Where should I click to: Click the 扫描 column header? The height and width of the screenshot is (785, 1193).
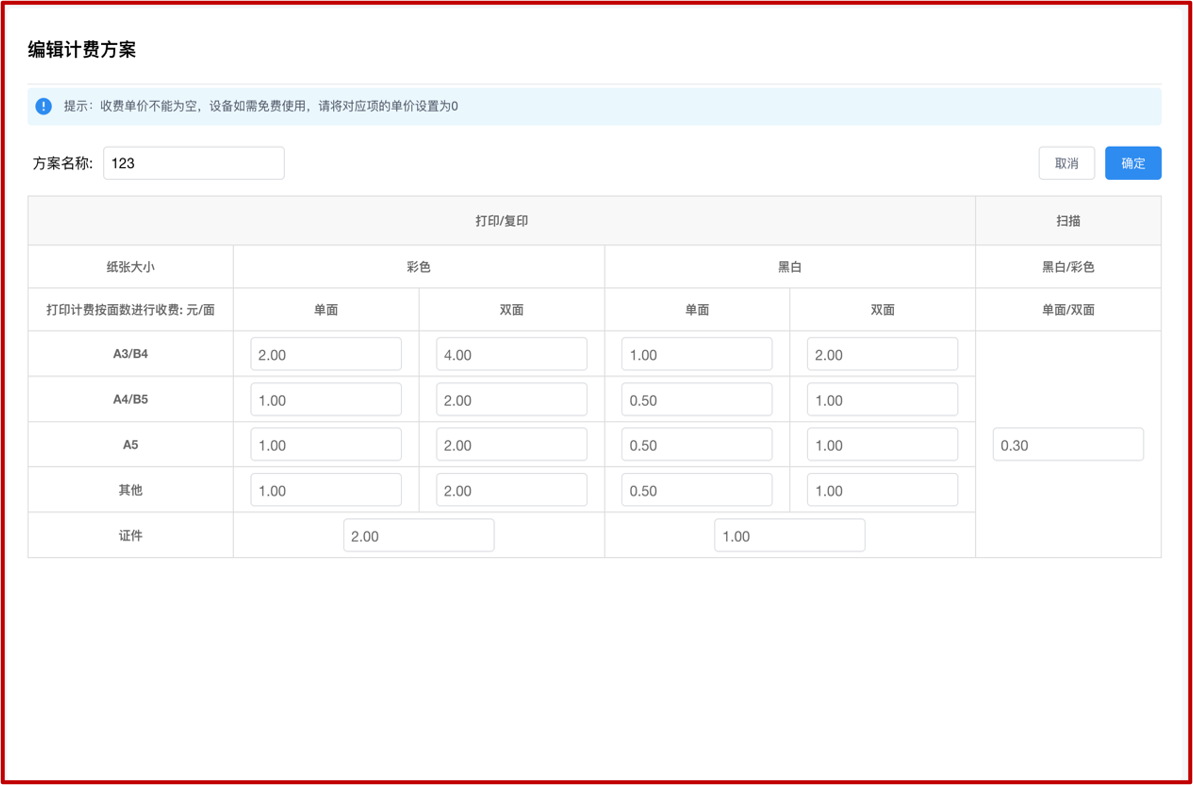click(x=1067, y=221)
